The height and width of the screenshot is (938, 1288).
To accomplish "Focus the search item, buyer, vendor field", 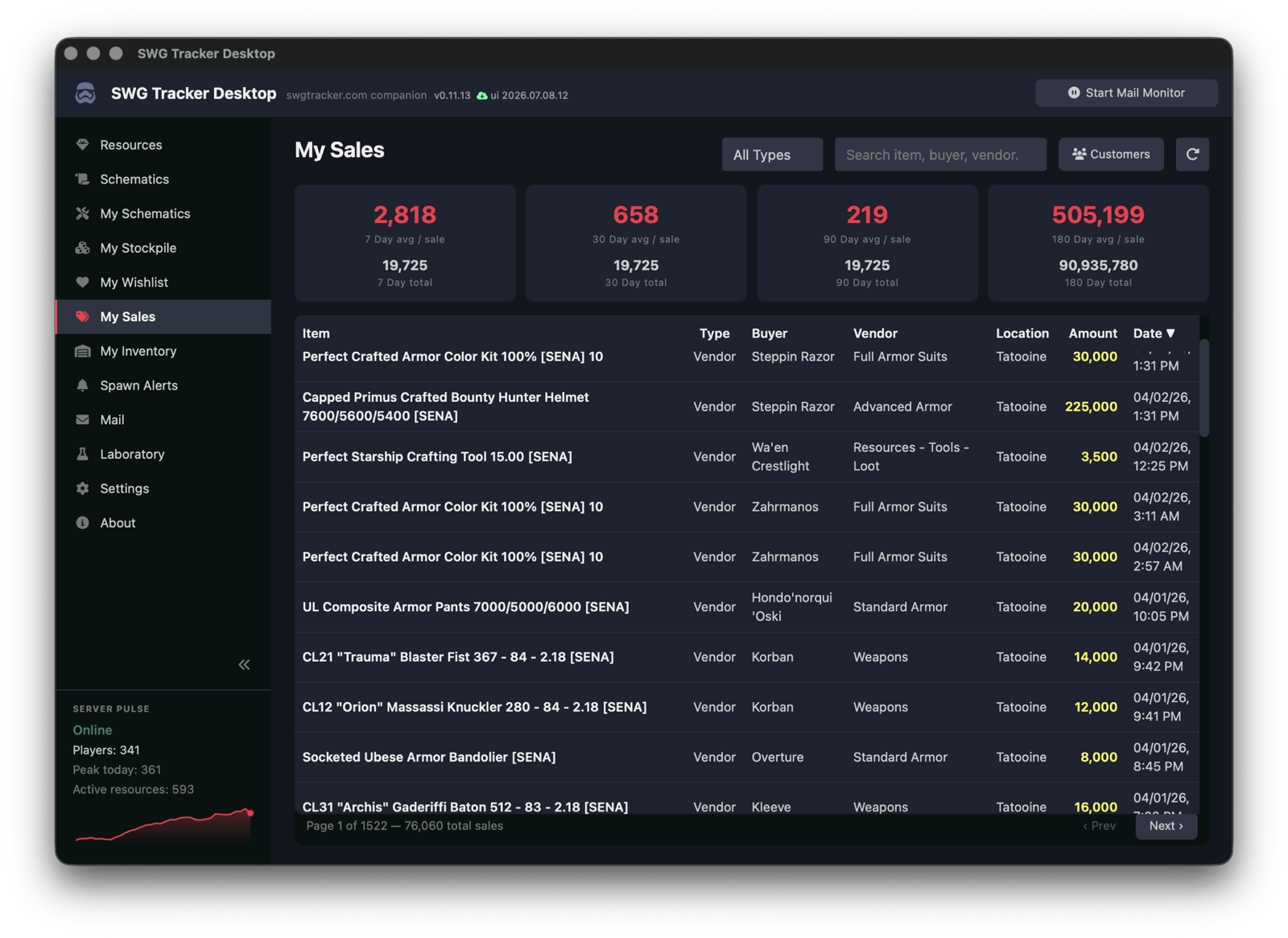I will point(940,154).
